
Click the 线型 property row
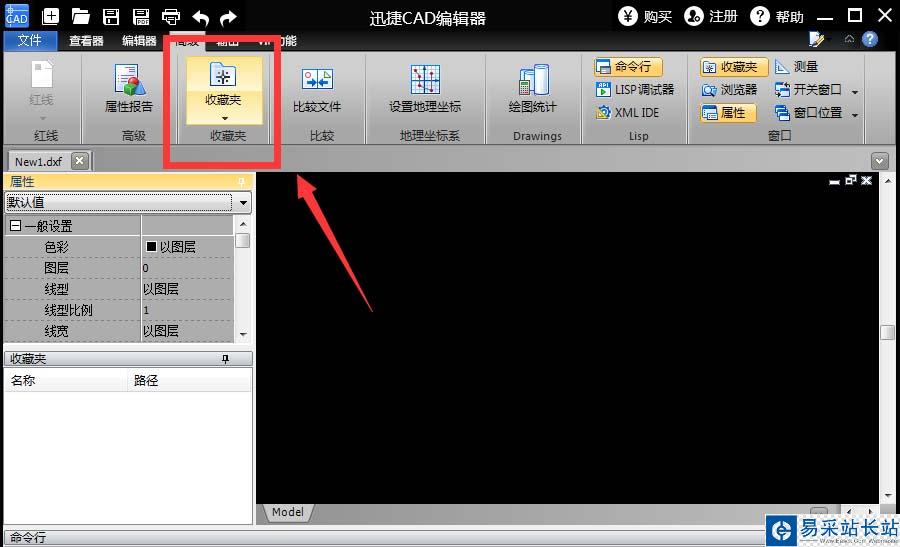(x=119, y=289)
